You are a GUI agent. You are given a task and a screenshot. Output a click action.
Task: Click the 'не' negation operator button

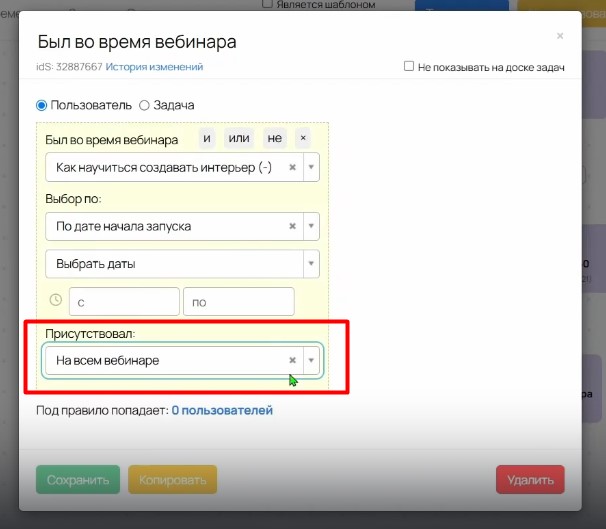274,139
